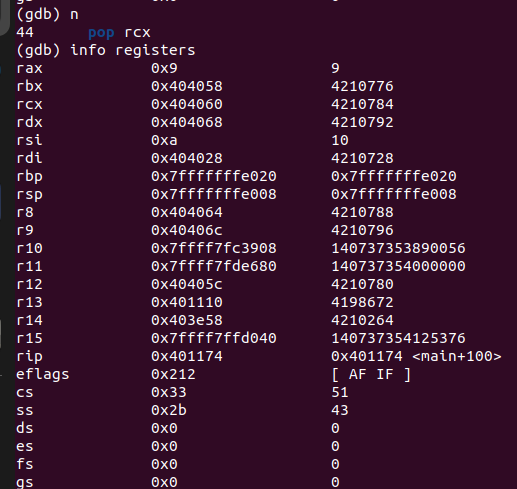Click the rip value 0x401174
Viewport: 517px width, 489px height.
187,356
